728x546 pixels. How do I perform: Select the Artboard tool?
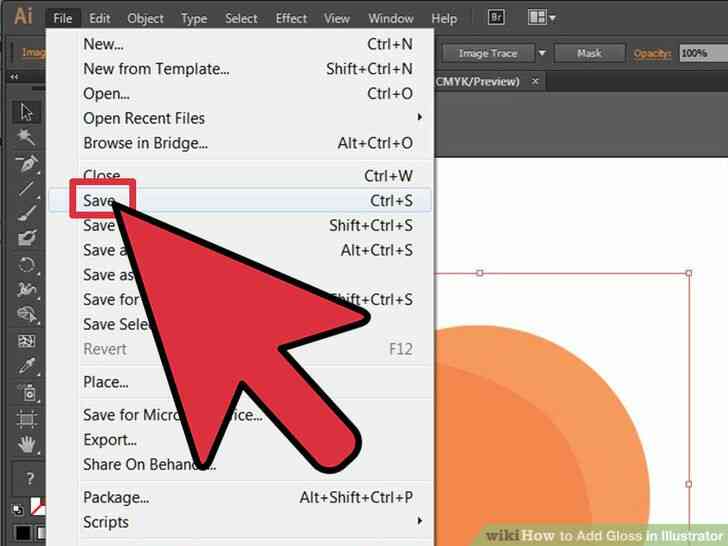pyautogui.click(x=26, y=419)
